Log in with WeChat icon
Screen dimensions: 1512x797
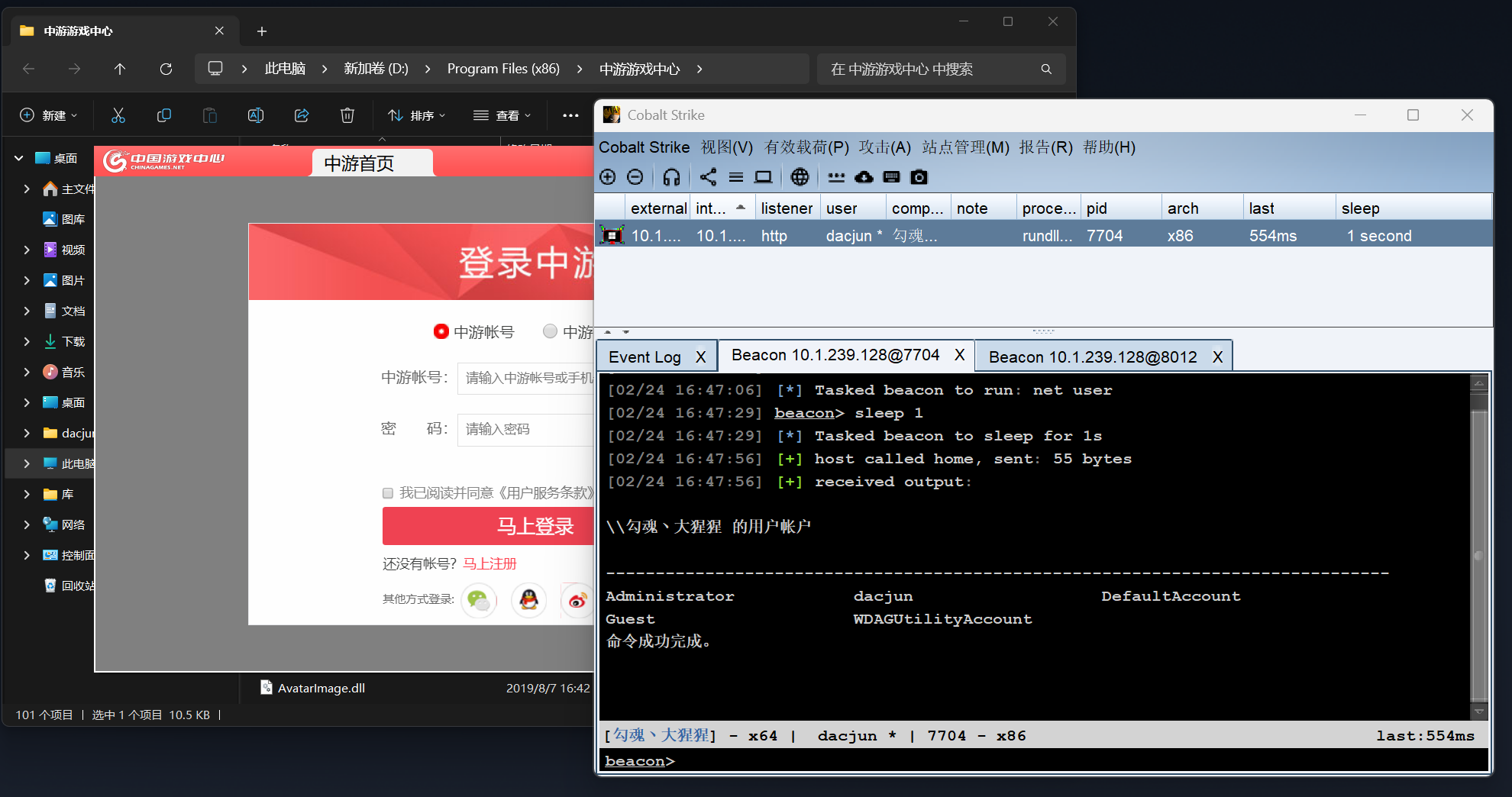(479, 600)
